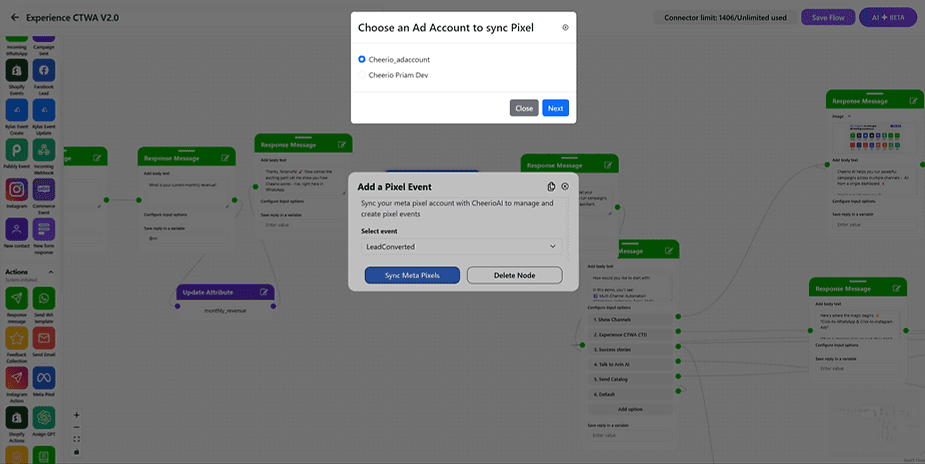Image resolution: width=925 pixels, height=464 pixels.
Task: Collapse the Actions section chevron
Action: 51,272
